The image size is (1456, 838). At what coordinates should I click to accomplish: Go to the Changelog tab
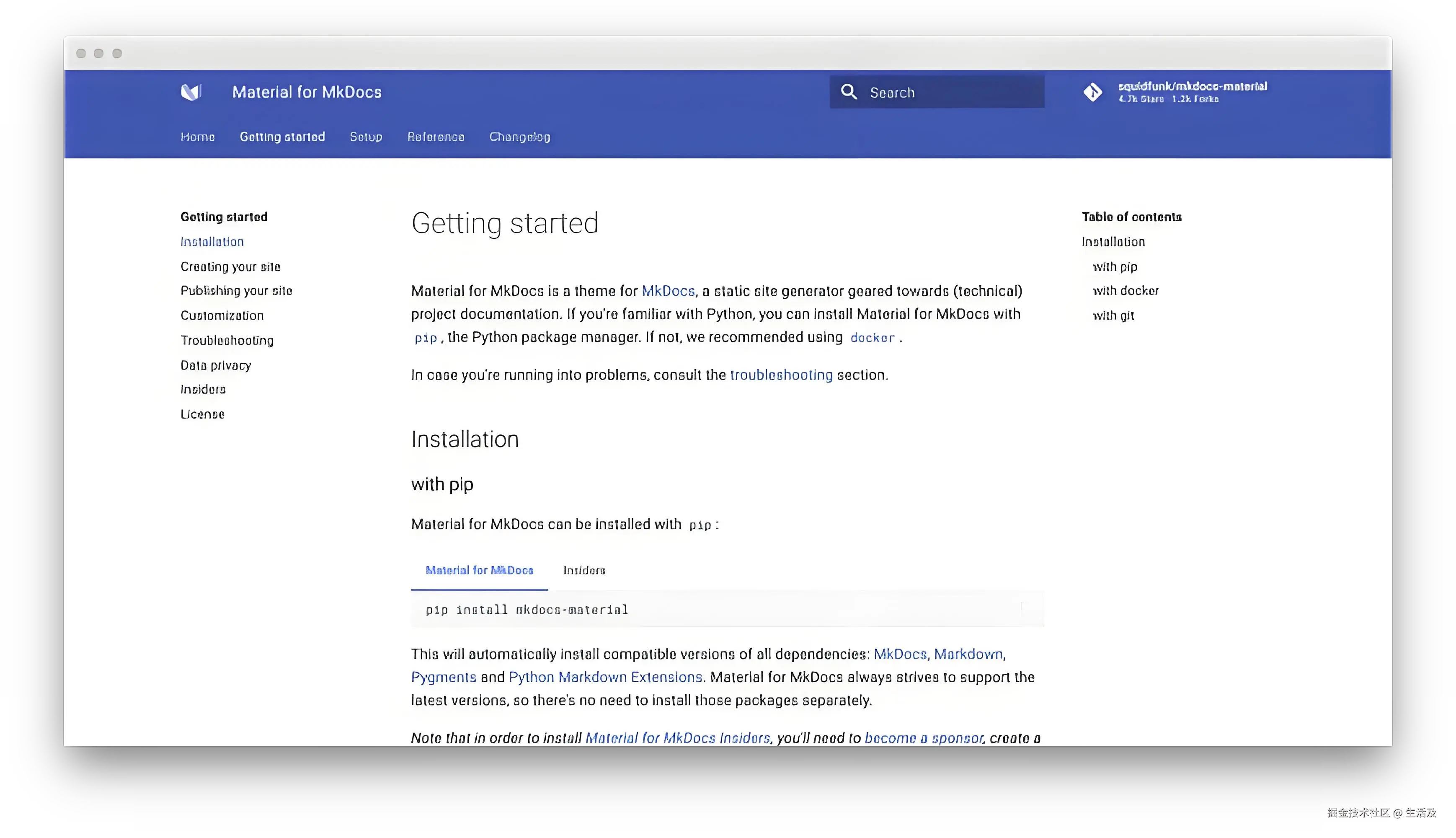pyautogui.click(x=519, y=137)
